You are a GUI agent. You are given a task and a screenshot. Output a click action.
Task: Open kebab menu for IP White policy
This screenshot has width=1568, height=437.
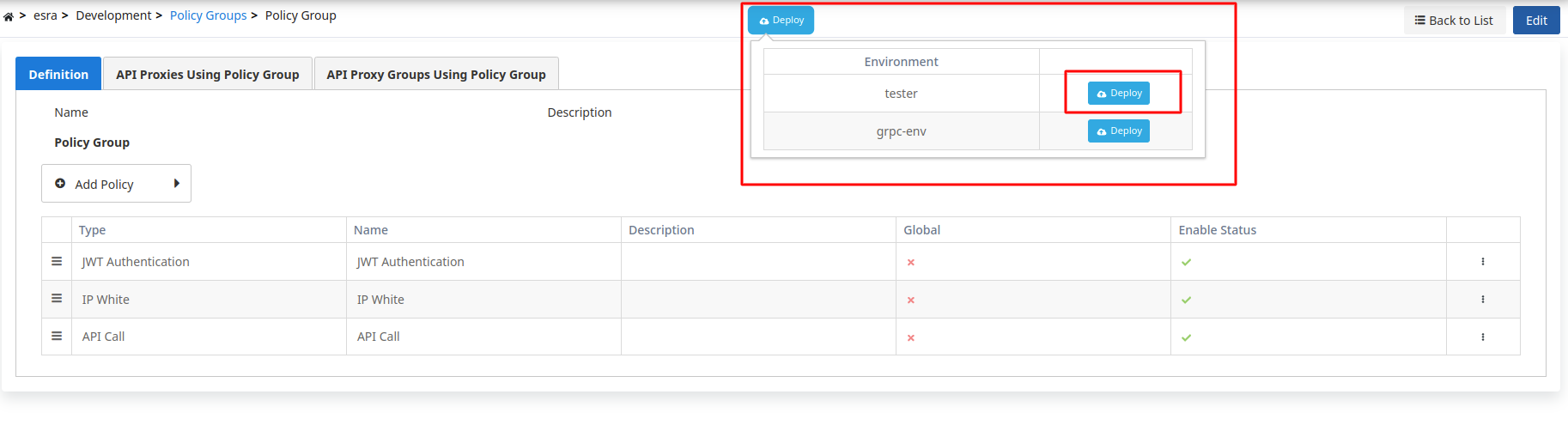pos(1482,300)
